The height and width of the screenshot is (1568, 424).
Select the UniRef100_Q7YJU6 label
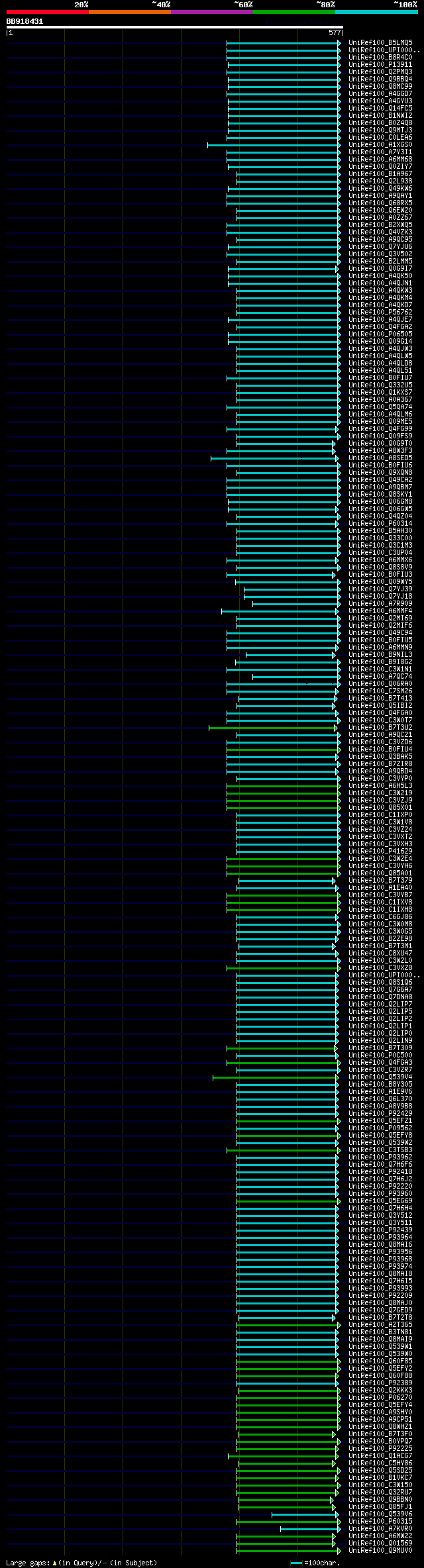pyautogui.click(x=380, y=246)
